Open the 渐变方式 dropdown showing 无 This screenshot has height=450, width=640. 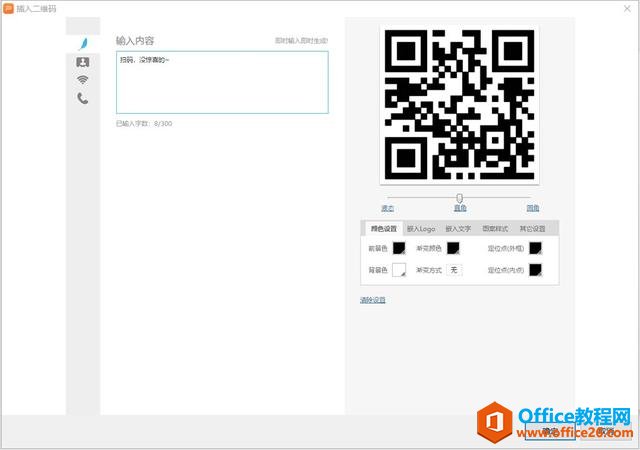click(454, 270)
